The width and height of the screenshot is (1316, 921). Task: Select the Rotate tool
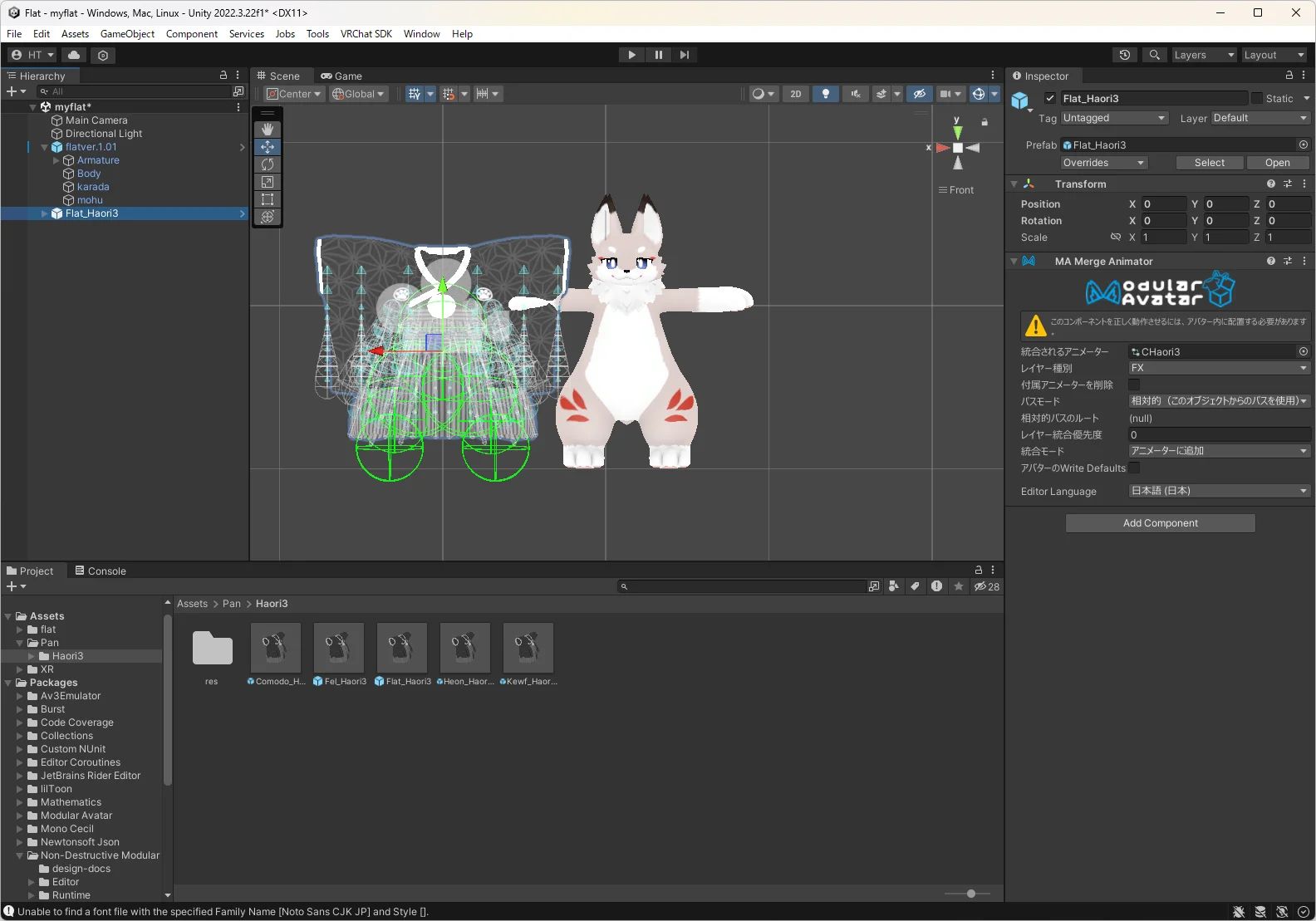[267, 164]
